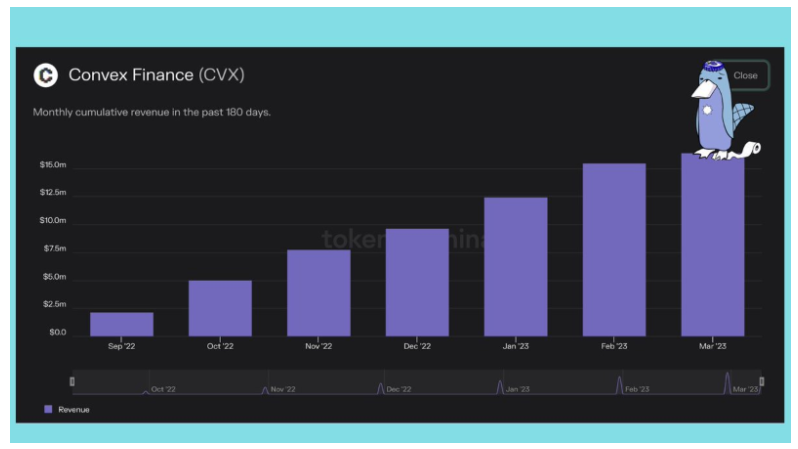Click the Convex Finance (CVX) title
Image resolution: width=798 pixels, height=449 pixels.
coord(156,75)
